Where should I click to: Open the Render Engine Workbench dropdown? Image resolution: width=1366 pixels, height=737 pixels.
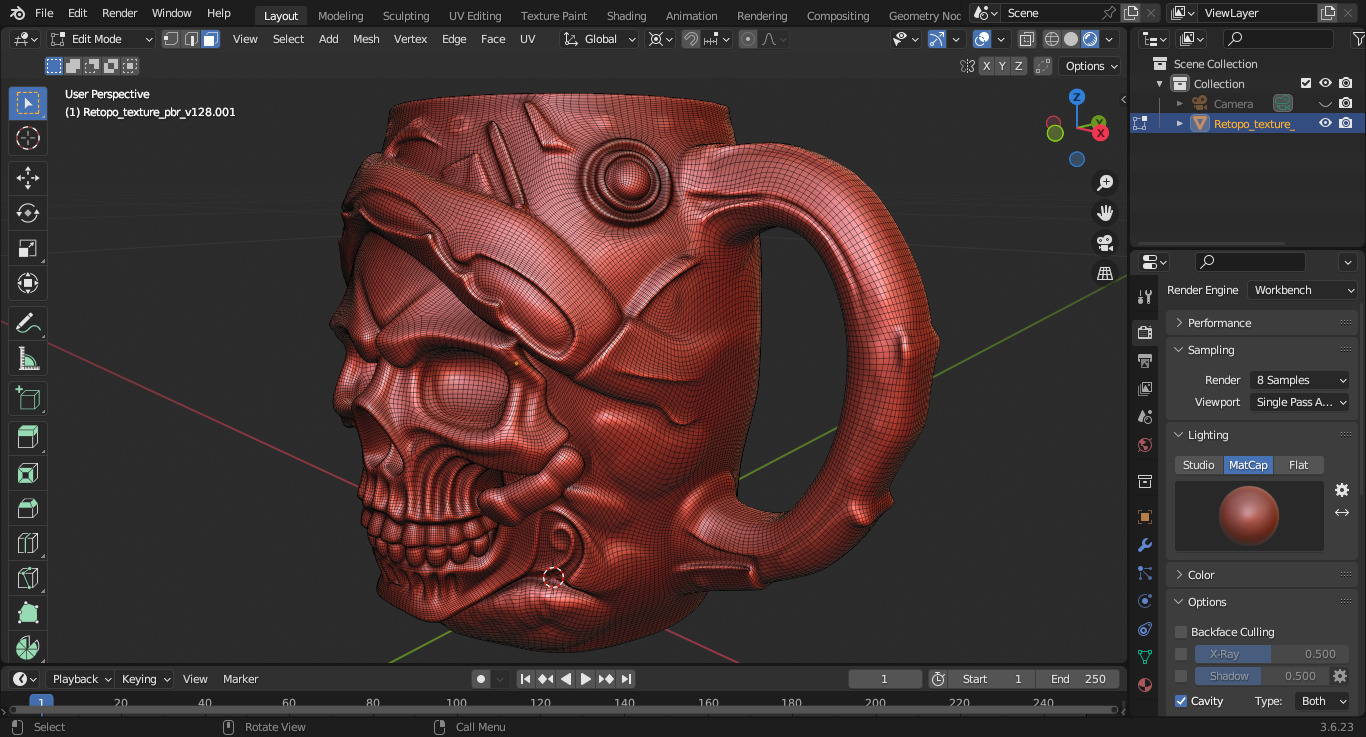(x=1303, y=290)
